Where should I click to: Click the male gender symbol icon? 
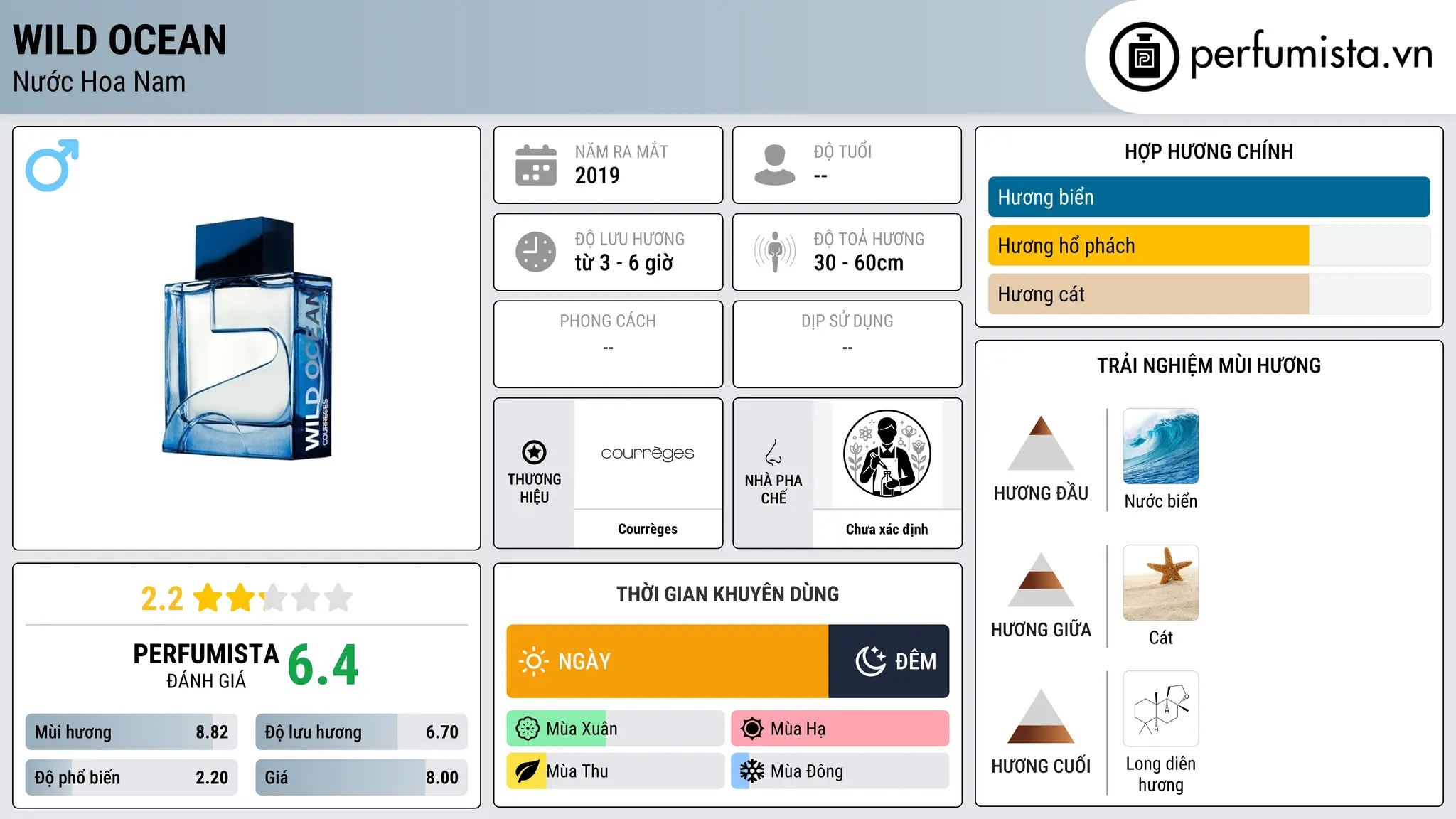click(52, 165)
